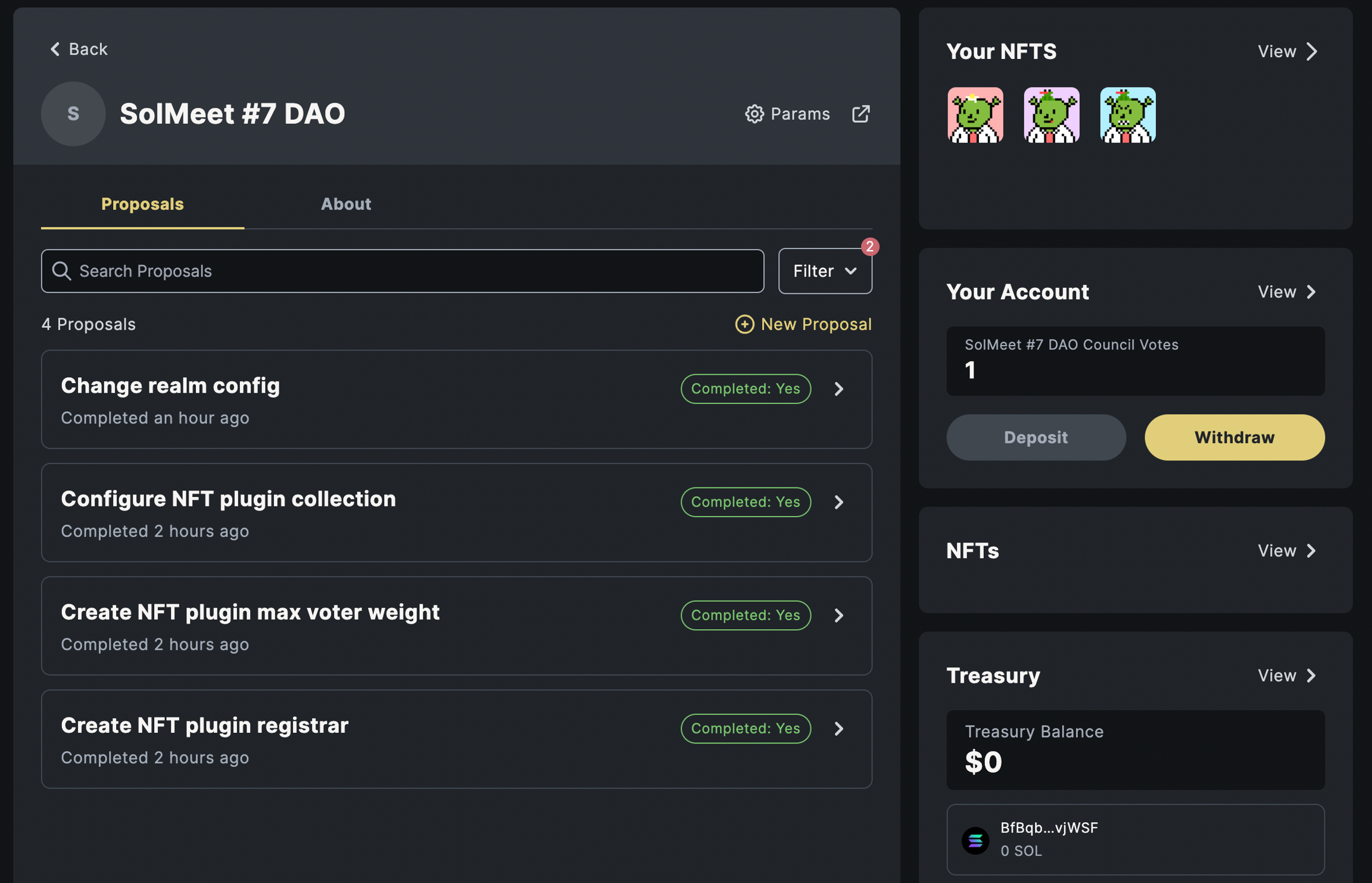
Task: Click the red filter count badge
Action: (870, 247)
